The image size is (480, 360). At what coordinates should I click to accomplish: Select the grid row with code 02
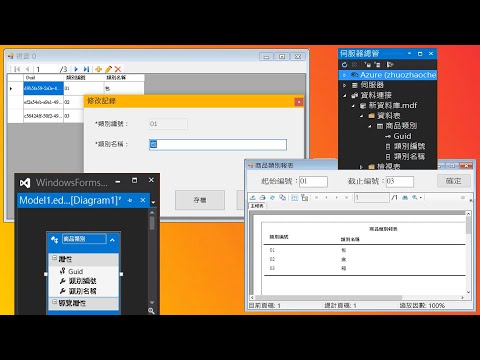pyautogui.click(x=46, y=102)
